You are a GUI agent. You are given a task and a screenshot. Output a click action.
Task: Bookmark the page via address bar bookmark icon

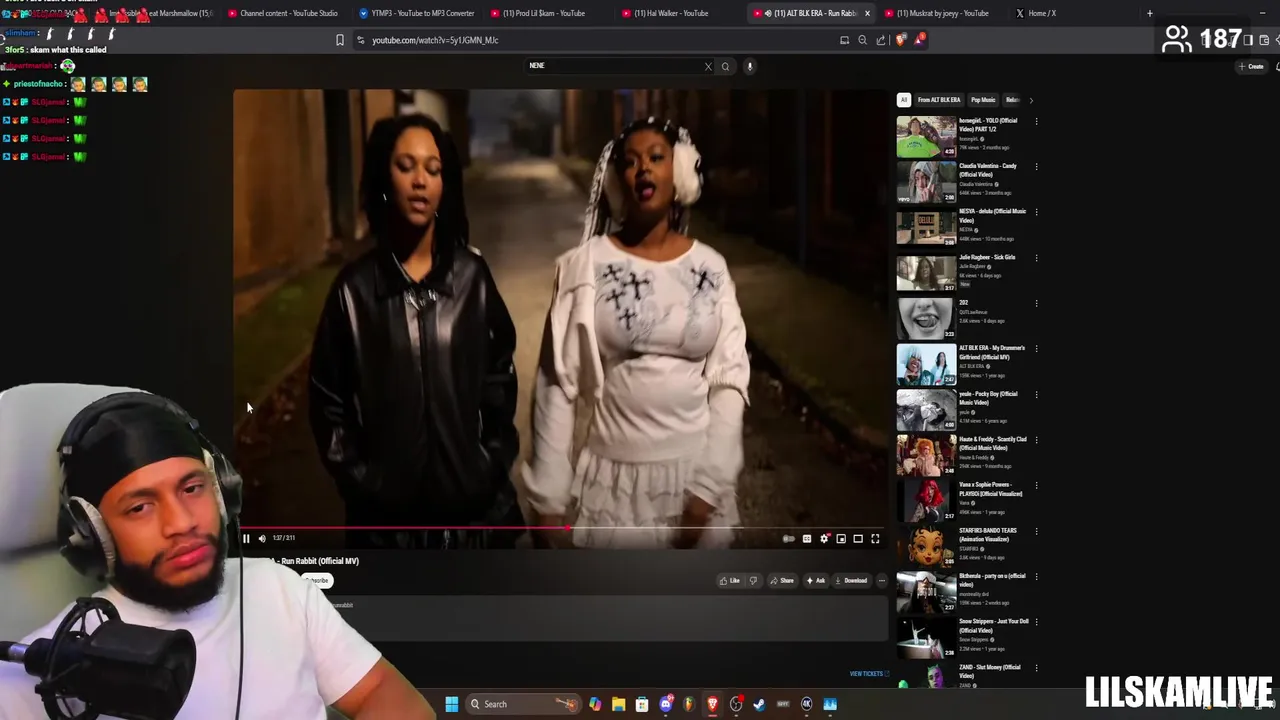tap(340, 40)
